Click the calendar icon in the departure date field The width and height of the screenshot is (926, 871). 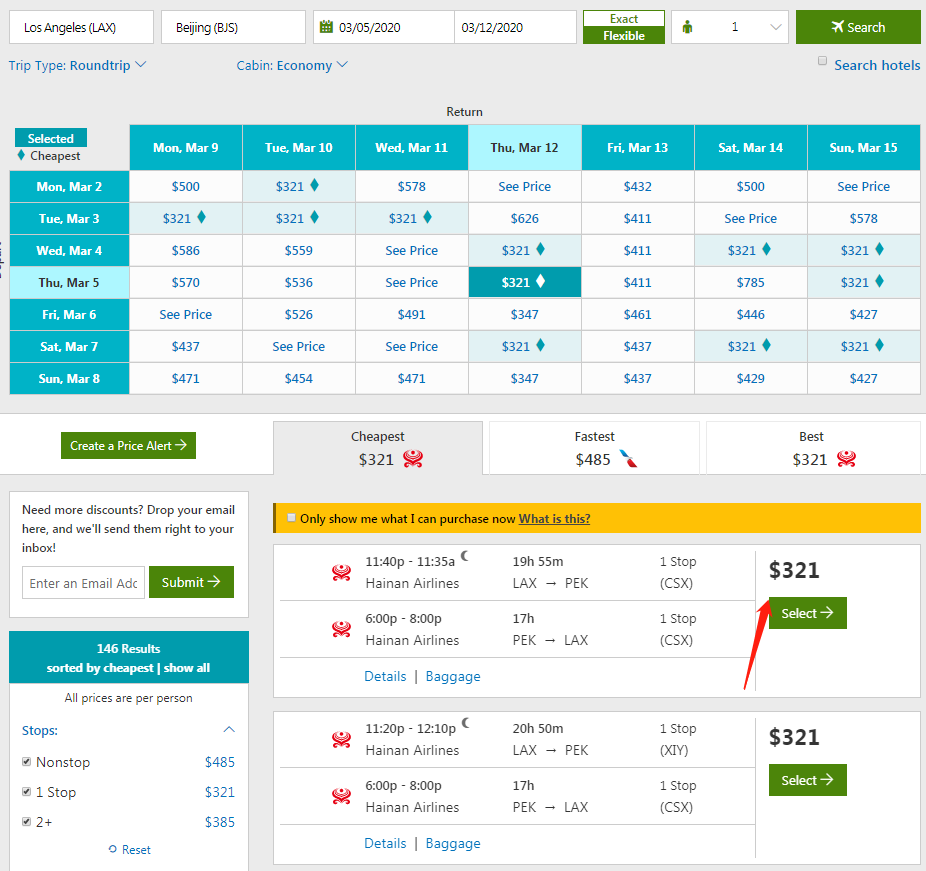(326, 27)
